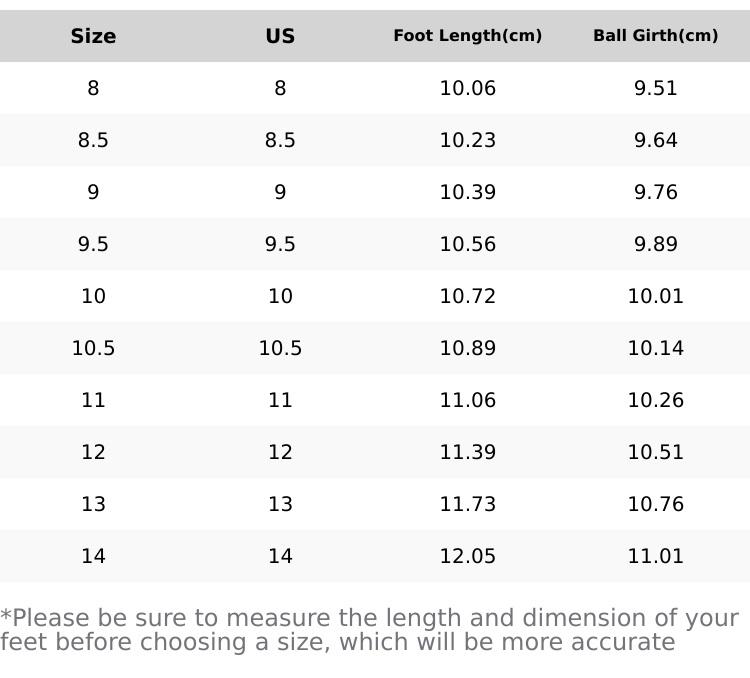Select the Foot Length(cm) column header
Image resolution: width=750 pixels, height=678 pixels.
click(467, 36)
